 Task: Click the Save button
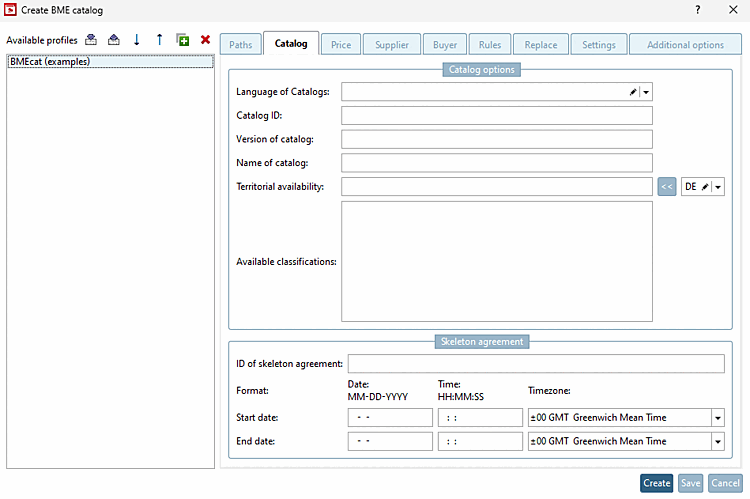(691, 483)
